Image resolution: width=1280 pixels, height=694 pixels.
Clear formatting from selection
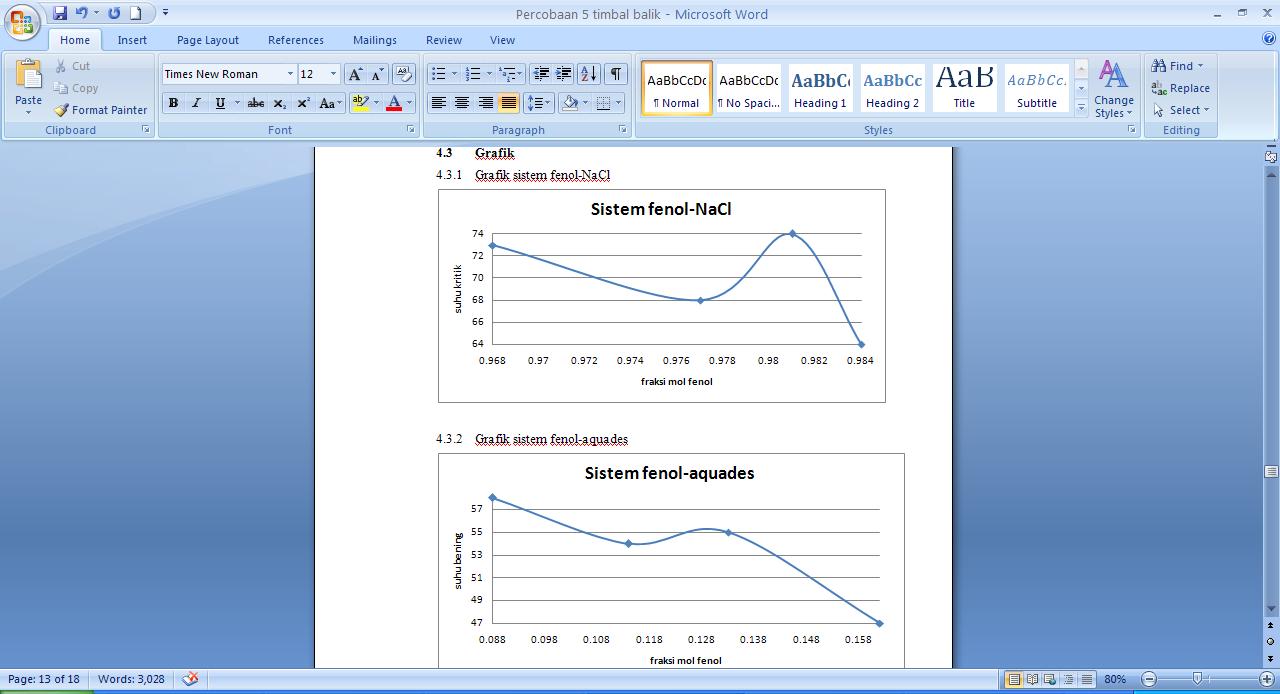(x=404, y=74)
